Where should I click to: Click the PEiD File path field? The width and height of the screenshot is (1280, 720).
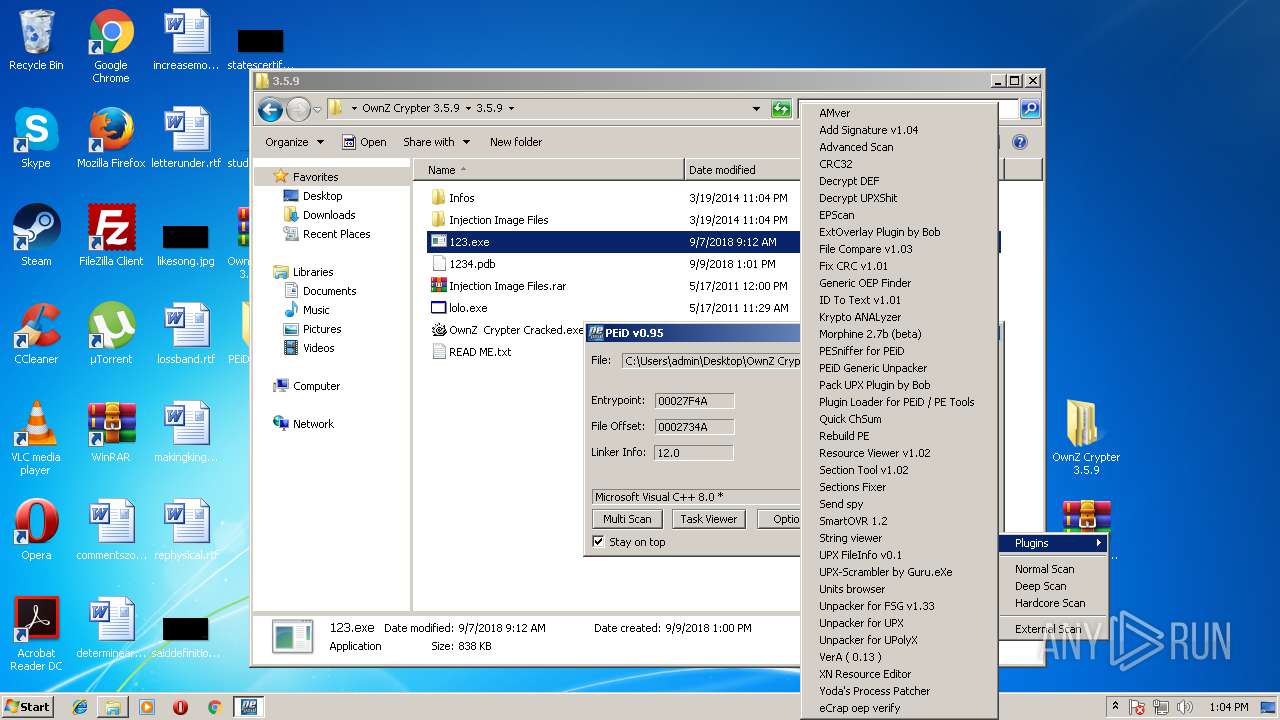tap(710, 361)
